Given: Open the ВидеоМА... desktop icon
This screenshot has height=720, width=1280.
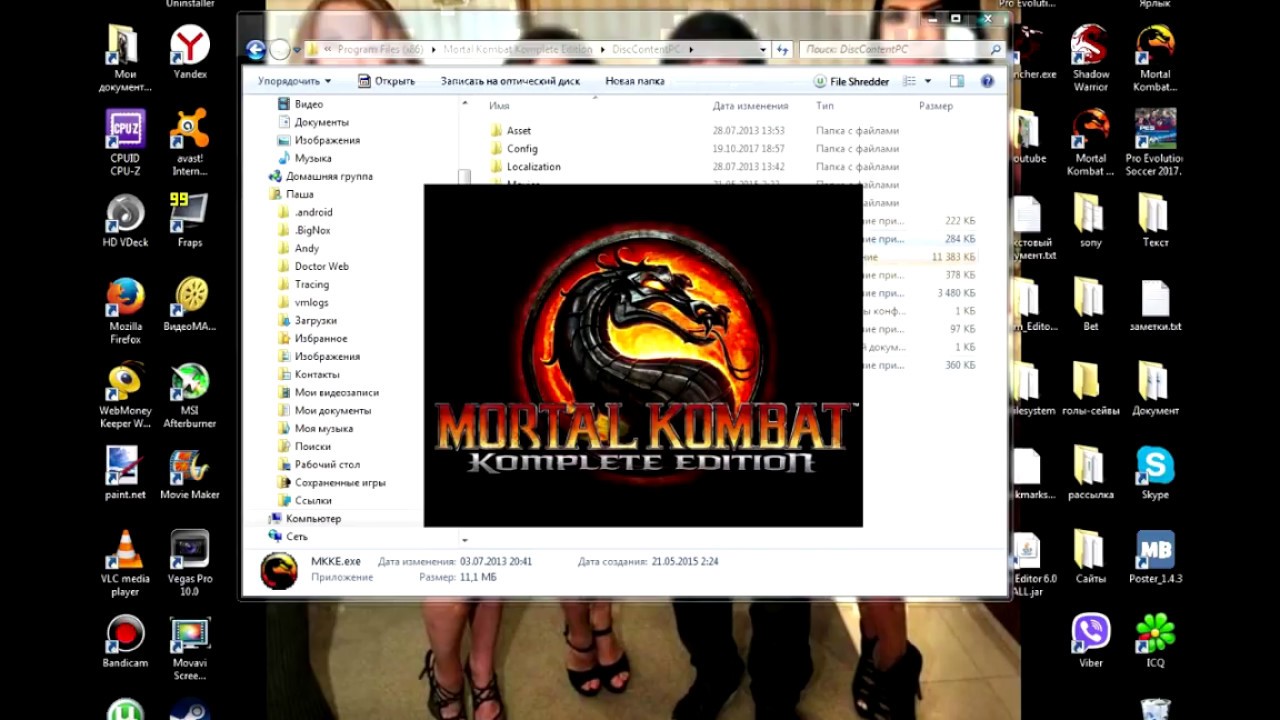Looking at the screenshot, I should (x=189, y=305).
